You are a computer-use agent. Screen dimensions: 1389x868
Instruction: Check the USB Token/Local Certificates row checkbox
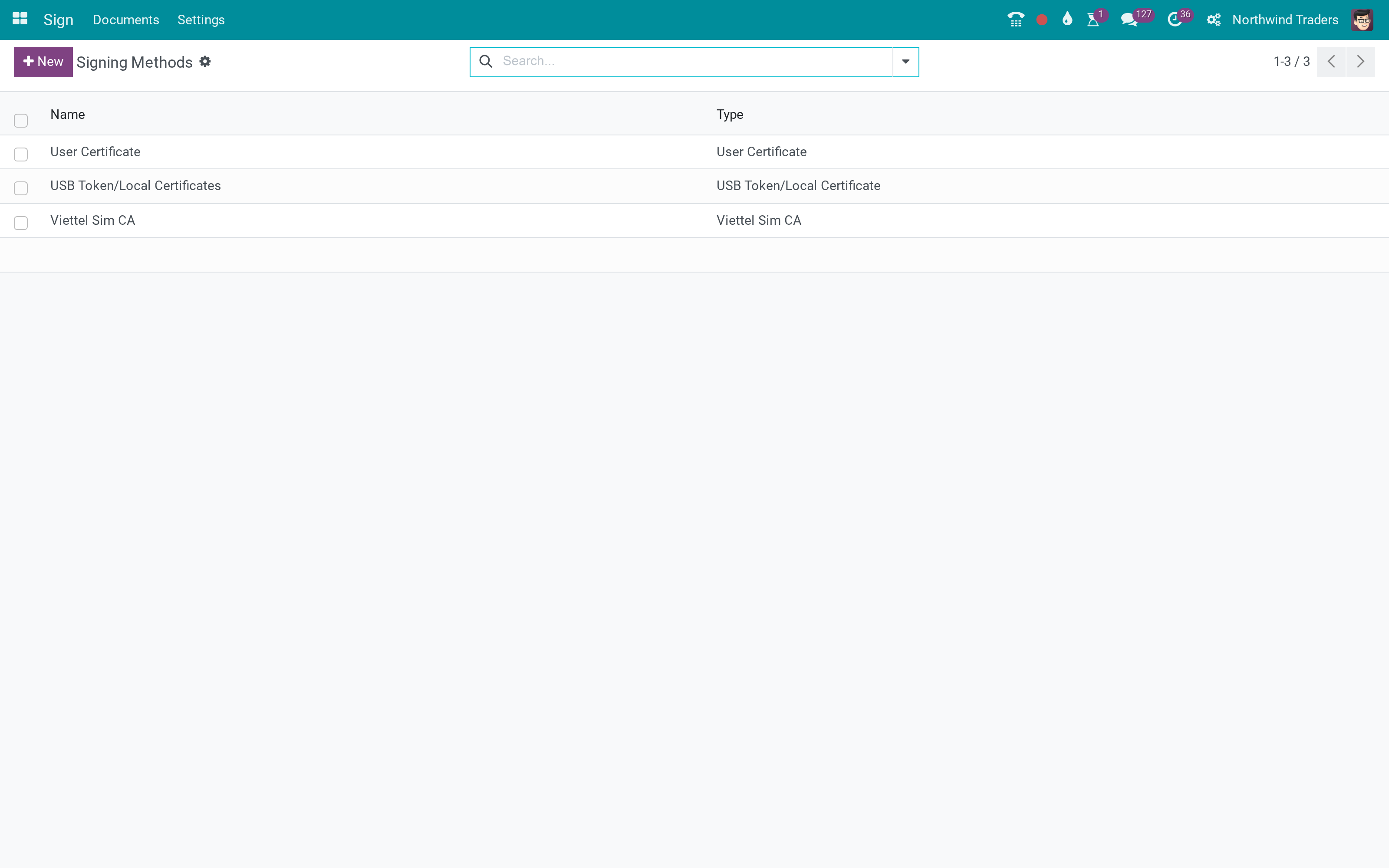point(21,188)
